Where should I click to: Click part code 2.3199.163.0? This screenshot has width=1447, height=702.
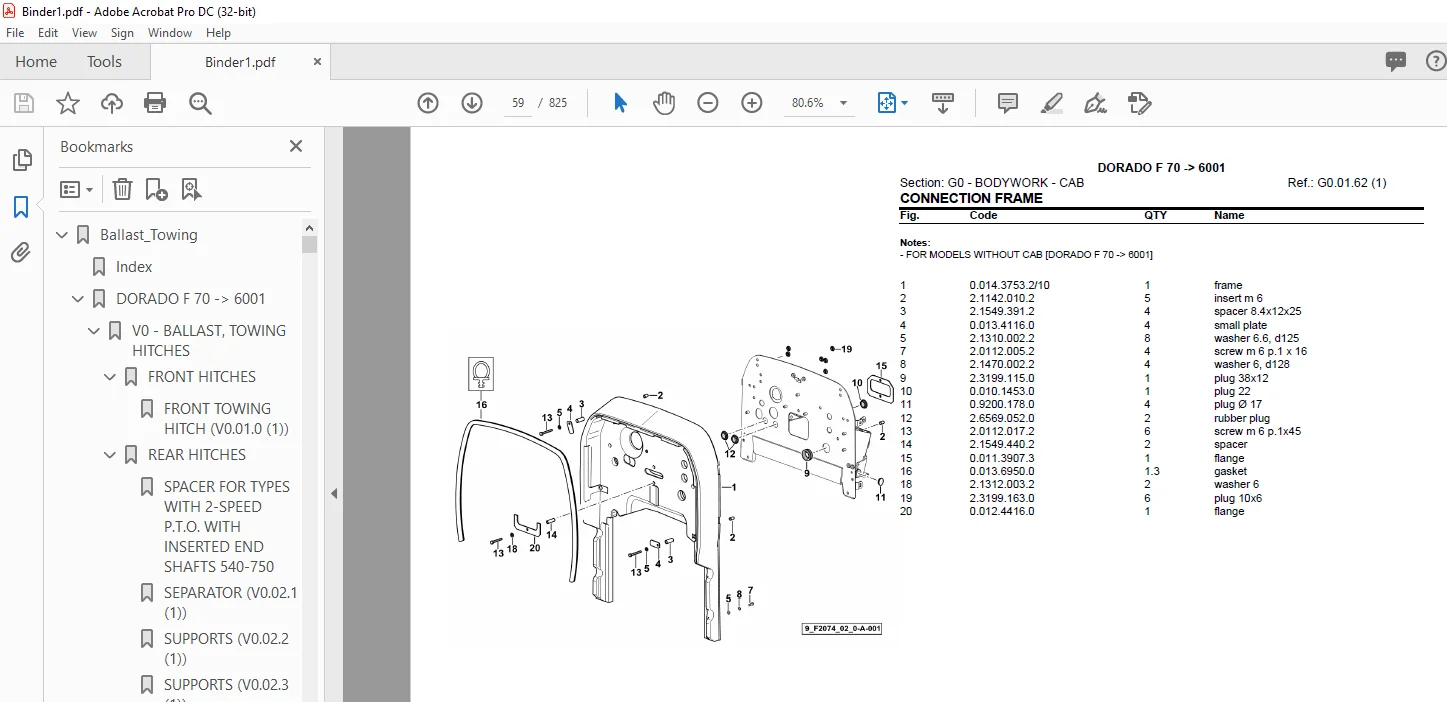[1002, 498]
